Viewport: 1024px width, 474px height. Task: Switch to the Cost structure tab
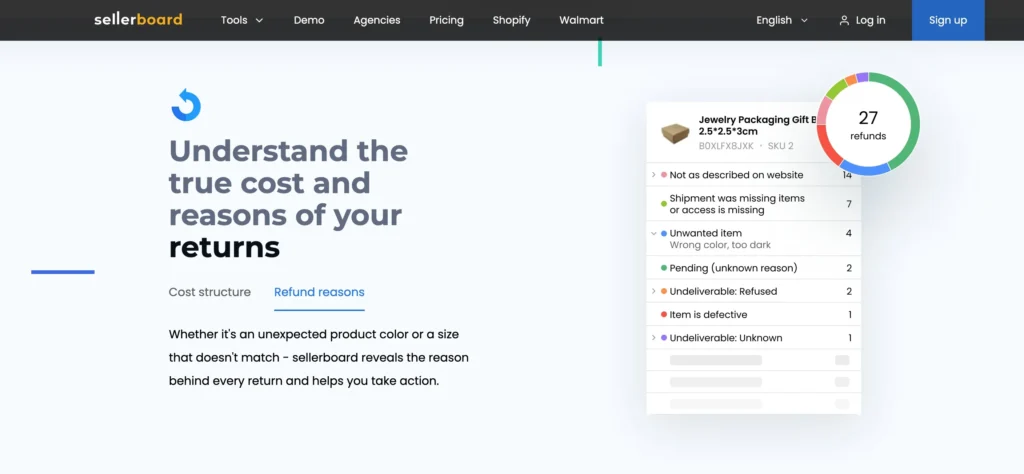[x=210, y=292]
